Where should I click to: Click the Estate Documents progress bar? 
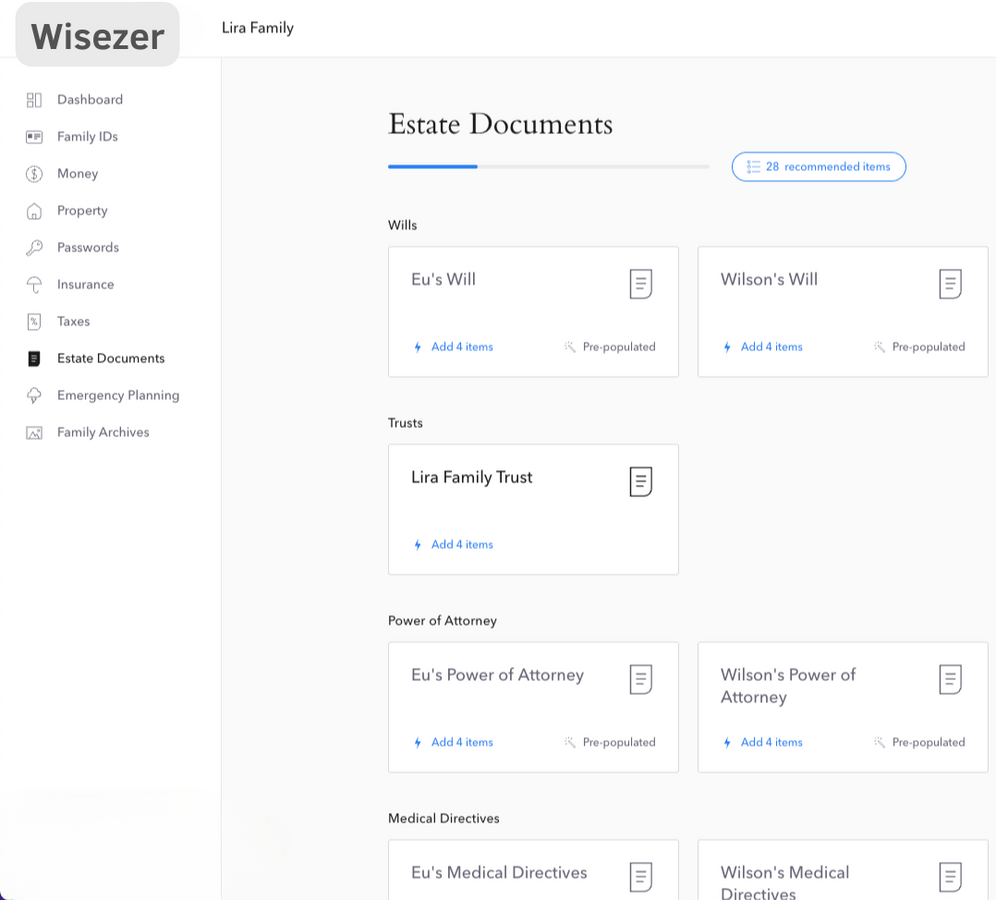coord(548,166)
